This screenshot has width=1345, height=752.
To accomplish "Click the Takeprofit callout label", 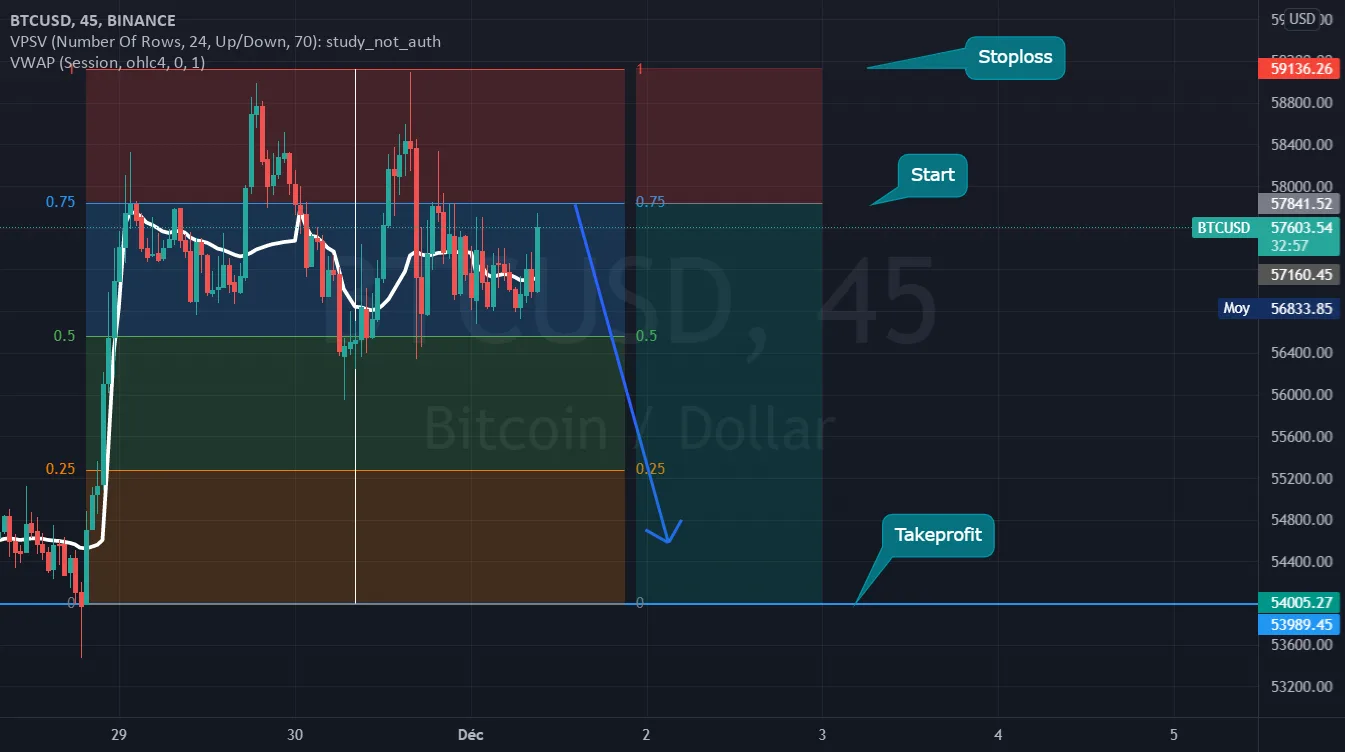I will coord(938,535).
